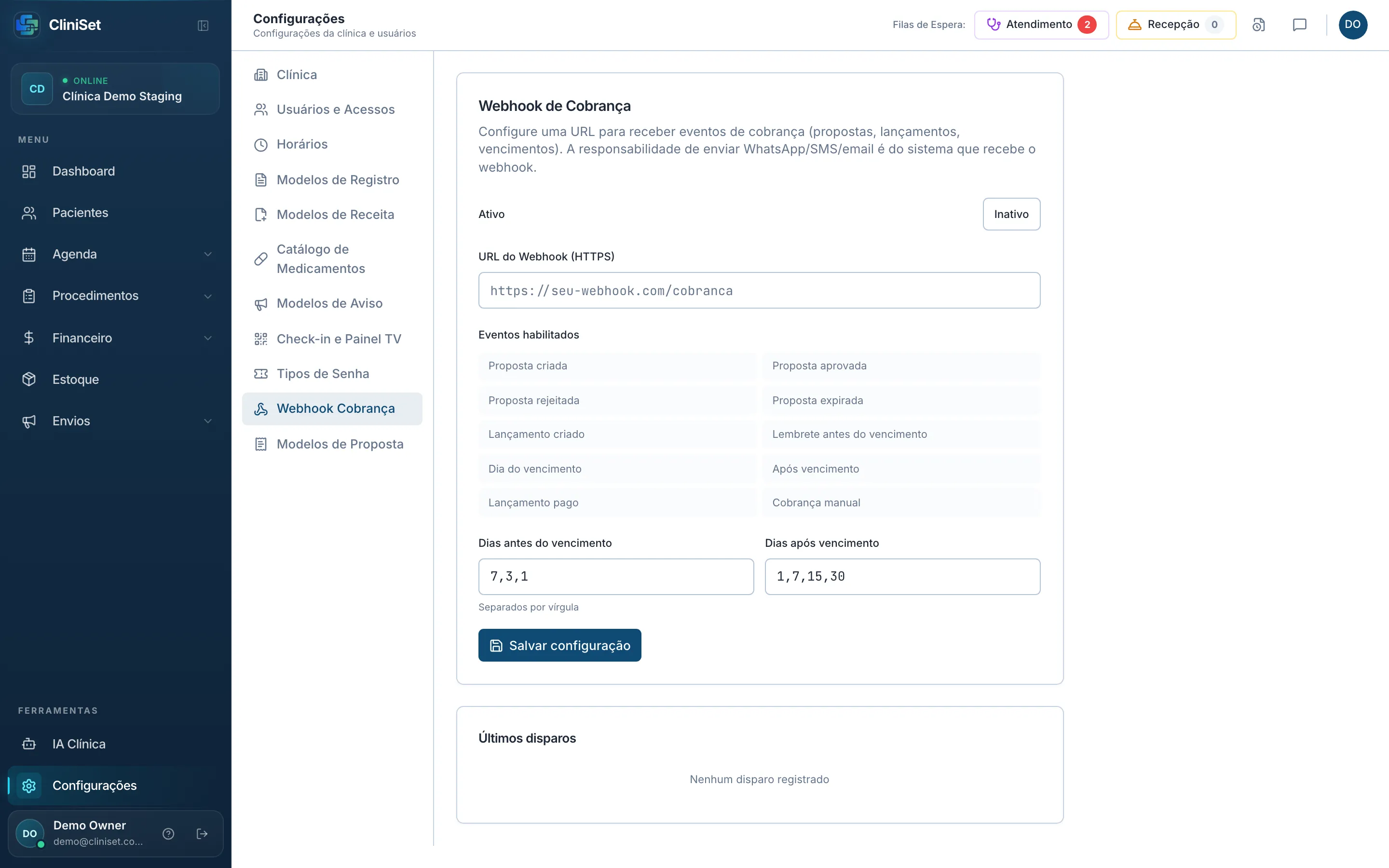Click the Modelos de Aviso megaphone icon
Viewport: 1389px width, 868px height.
tap(261, 304)
